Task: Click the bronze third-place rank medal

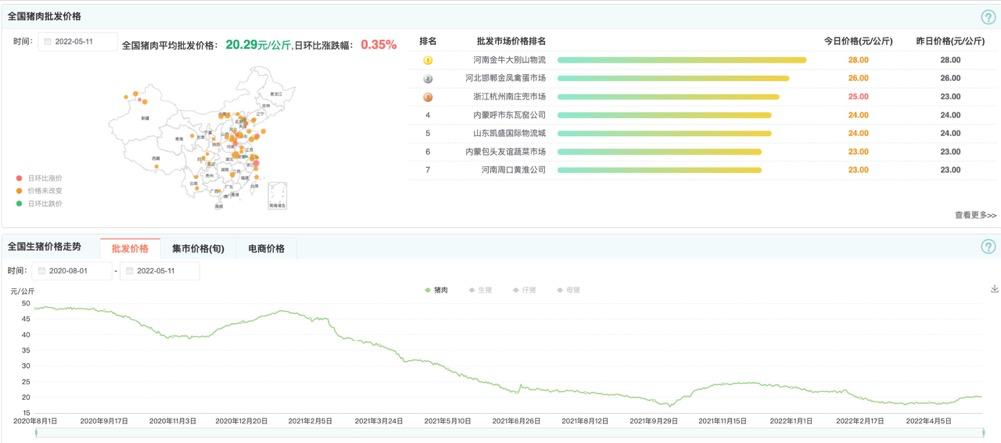Action: tap(428, 97)
